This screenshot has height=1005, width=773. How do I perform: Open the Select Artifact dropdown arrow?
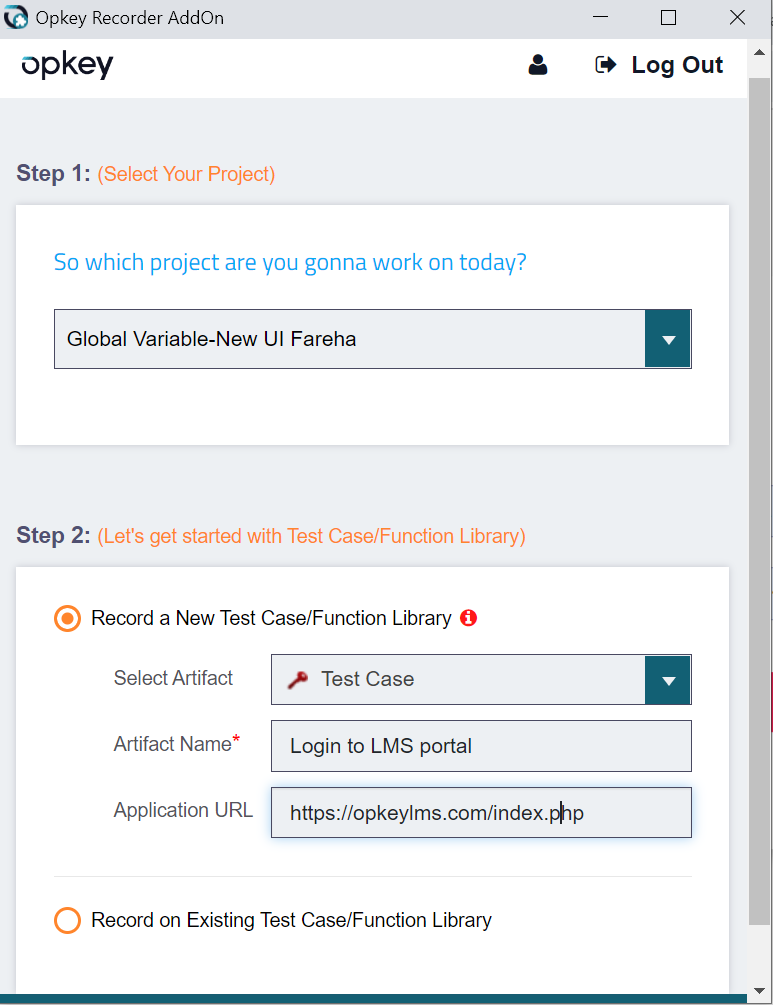pos(668,680)
